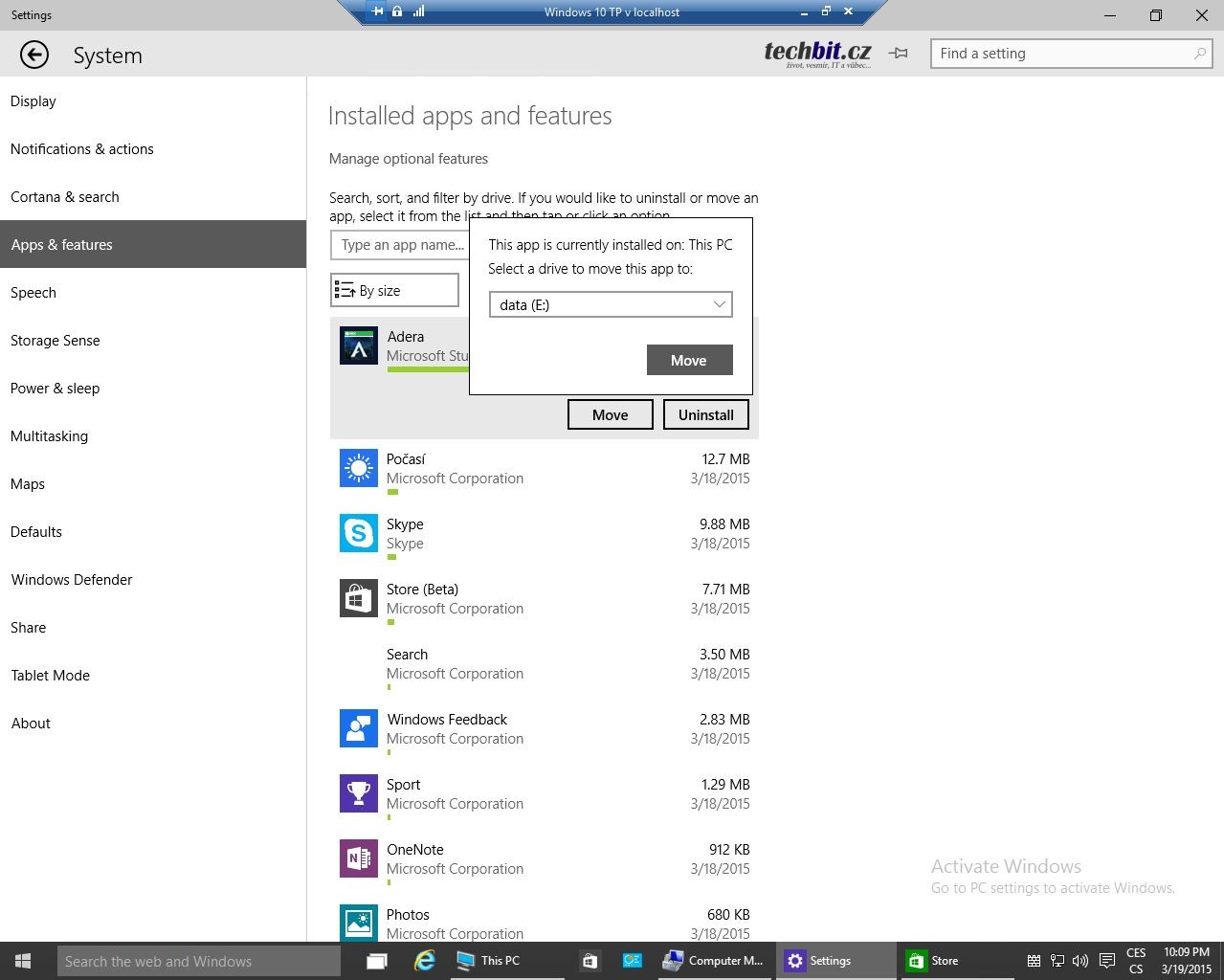
Task: Click the back arrow next to System
Action: (x=34, y=55)
